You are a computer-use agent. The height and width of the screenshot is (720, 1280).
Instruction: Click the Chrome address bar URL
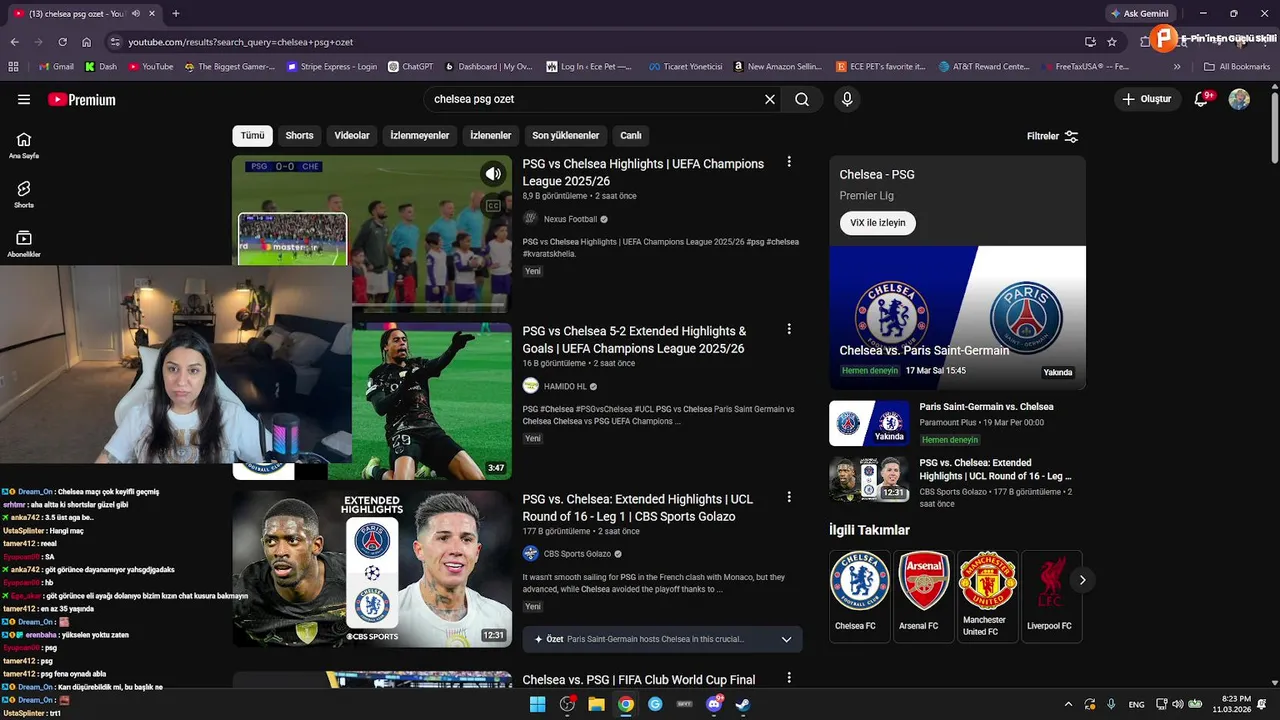(240, 42)
